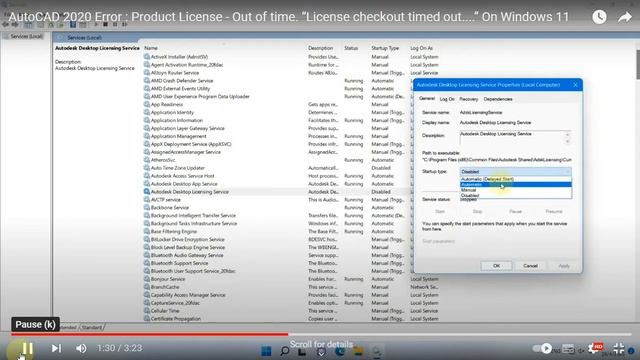Click the gear icon beside ActiveX Installer
The height and width of the screenshot is (360, 640).
tap(147, 57)
